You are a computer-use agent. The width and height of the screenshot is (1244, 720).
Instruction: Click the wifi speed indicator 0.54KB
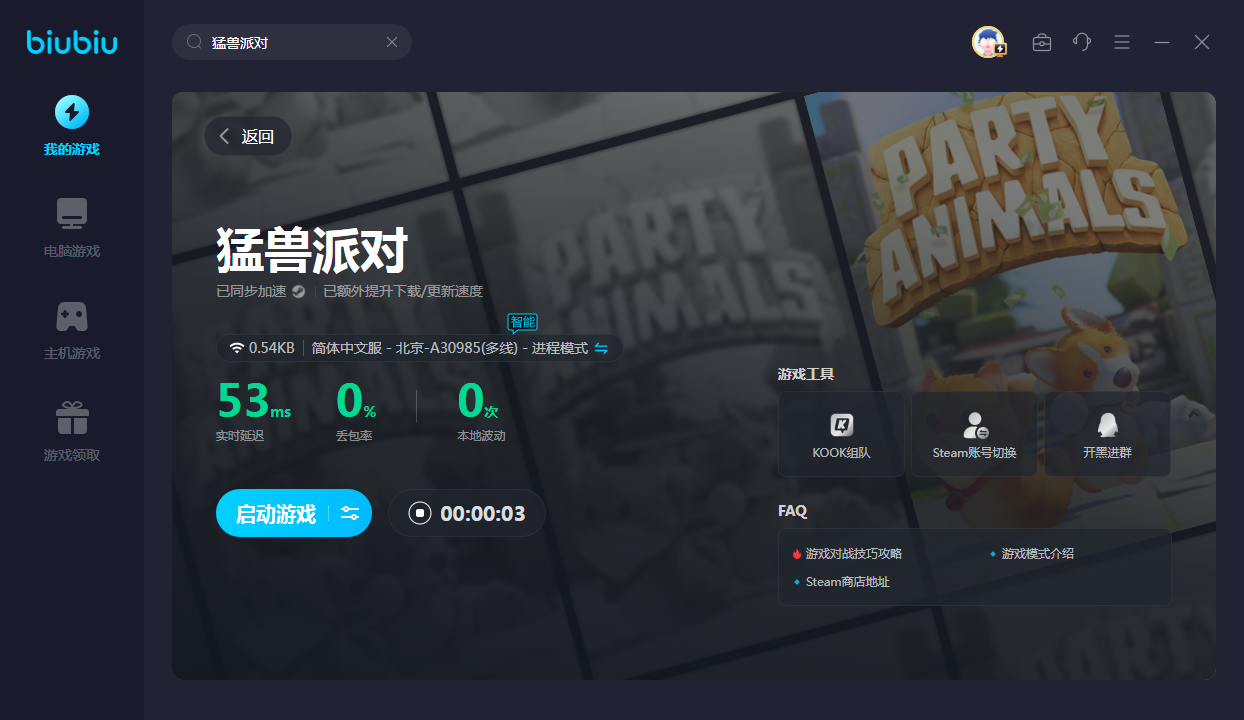coord(262,348)
